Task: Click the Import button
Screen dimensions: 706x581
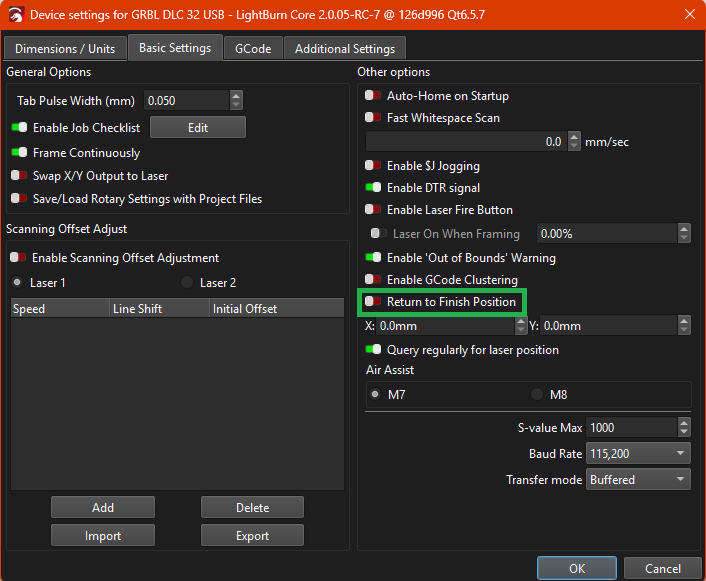Action: pos(103,535)
